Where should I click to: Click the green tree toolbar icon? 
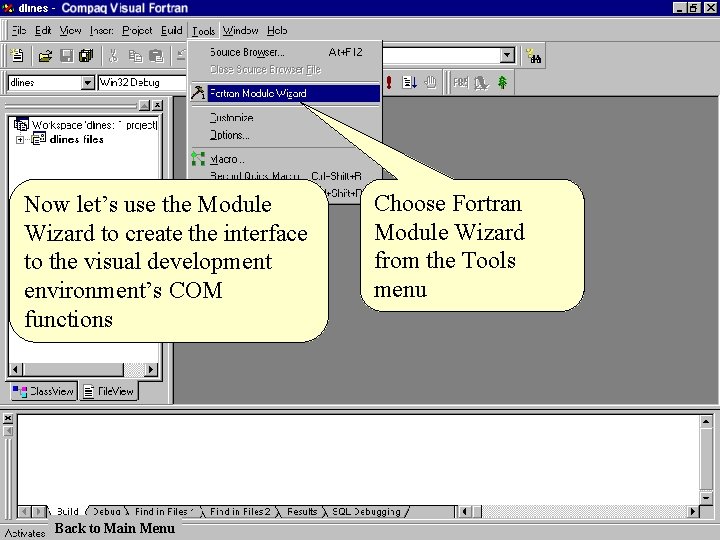point(502,83)
